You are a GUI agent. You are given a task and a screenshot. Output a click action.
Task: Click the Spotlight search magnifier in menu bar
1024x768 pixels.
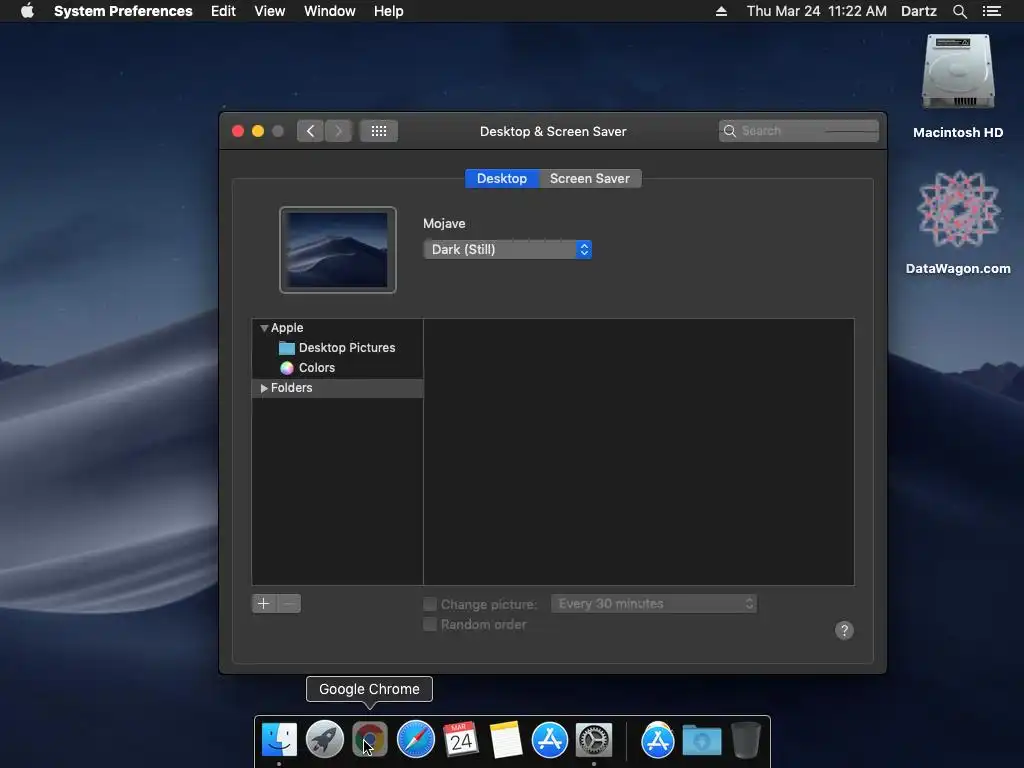[x=959, y=11]
